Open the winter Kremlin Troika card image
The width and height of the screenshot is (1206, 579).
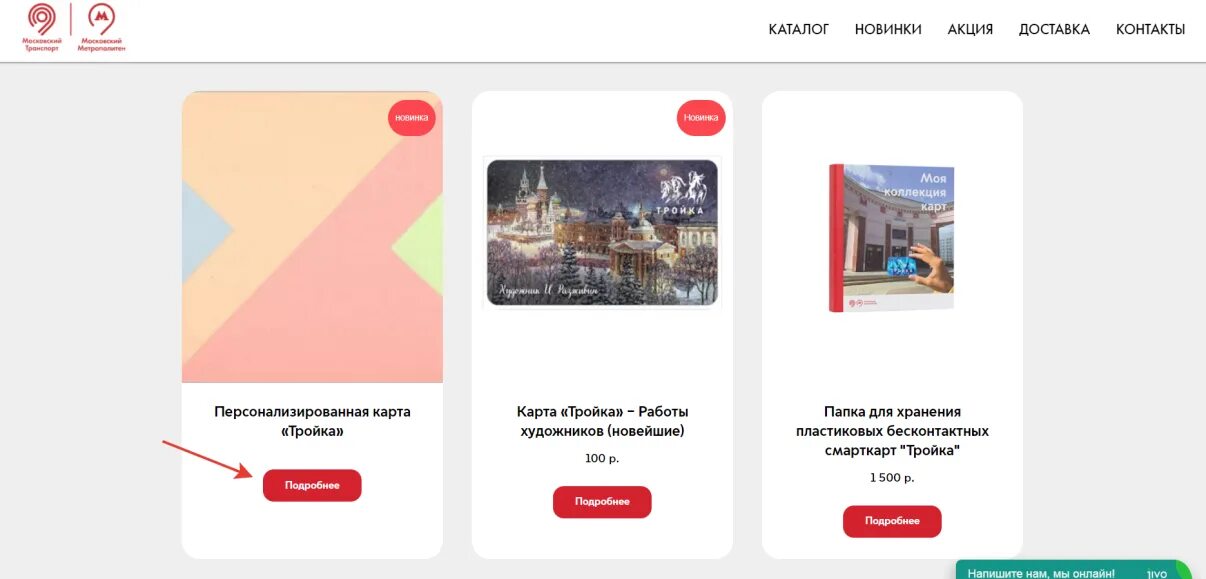pyautogui.click(x=602, y=233)
